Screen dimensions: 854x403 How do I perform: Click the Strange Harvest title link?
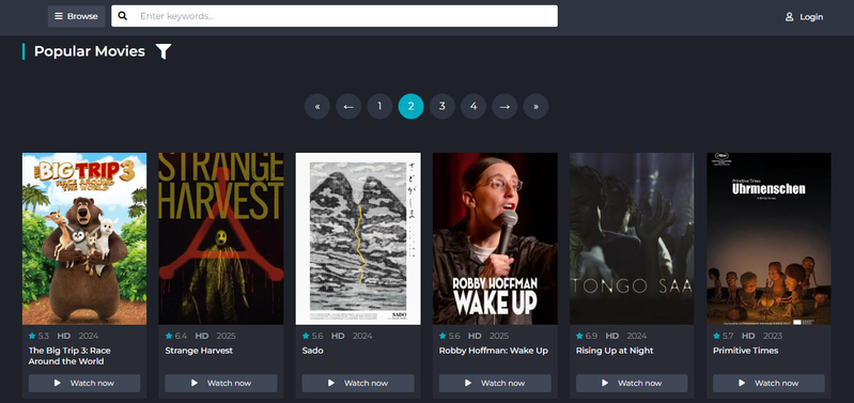(x=199, y=351)
